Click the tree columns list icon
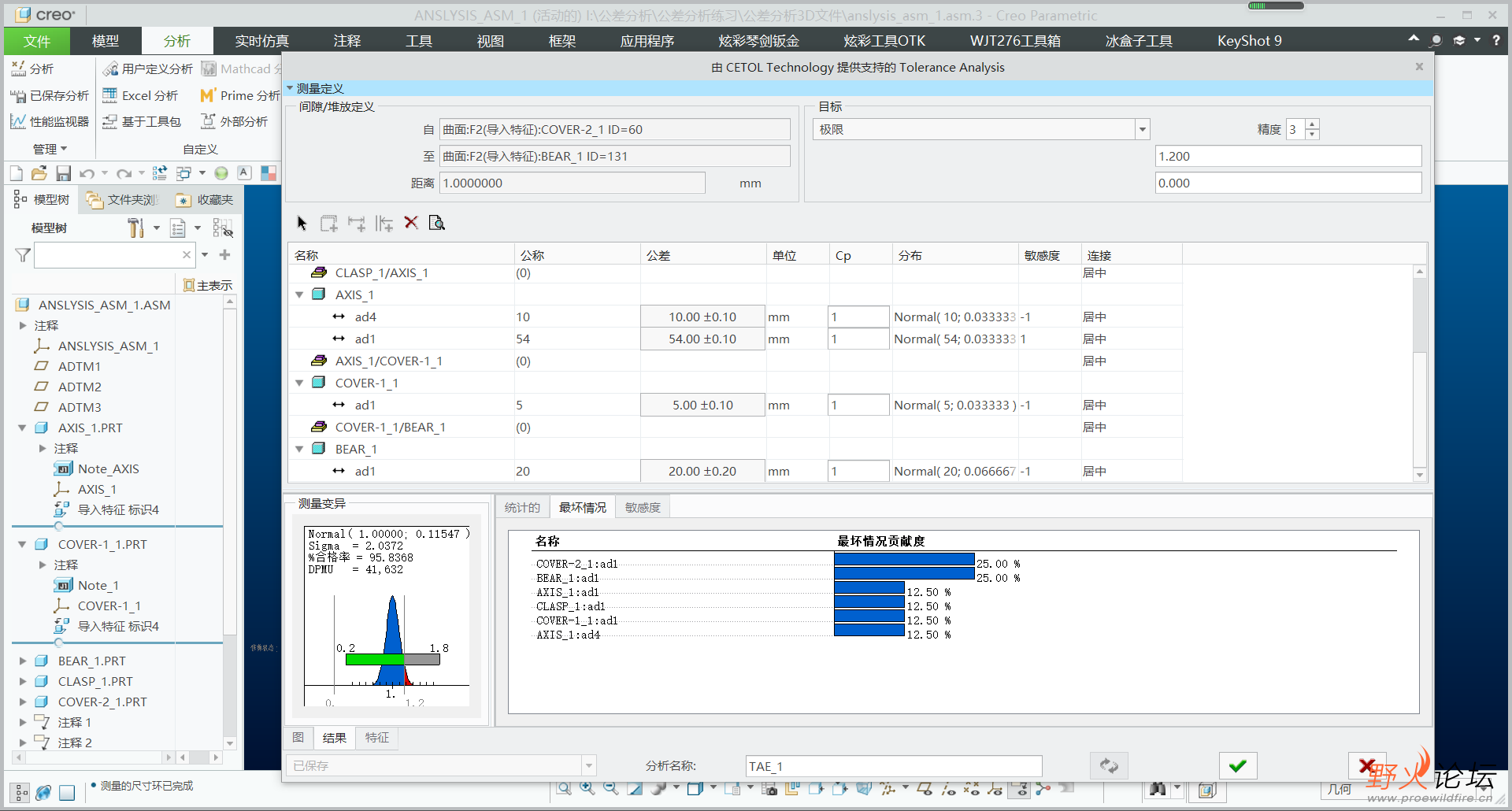Screen dimensions: 1512x811 pos(178,228)
